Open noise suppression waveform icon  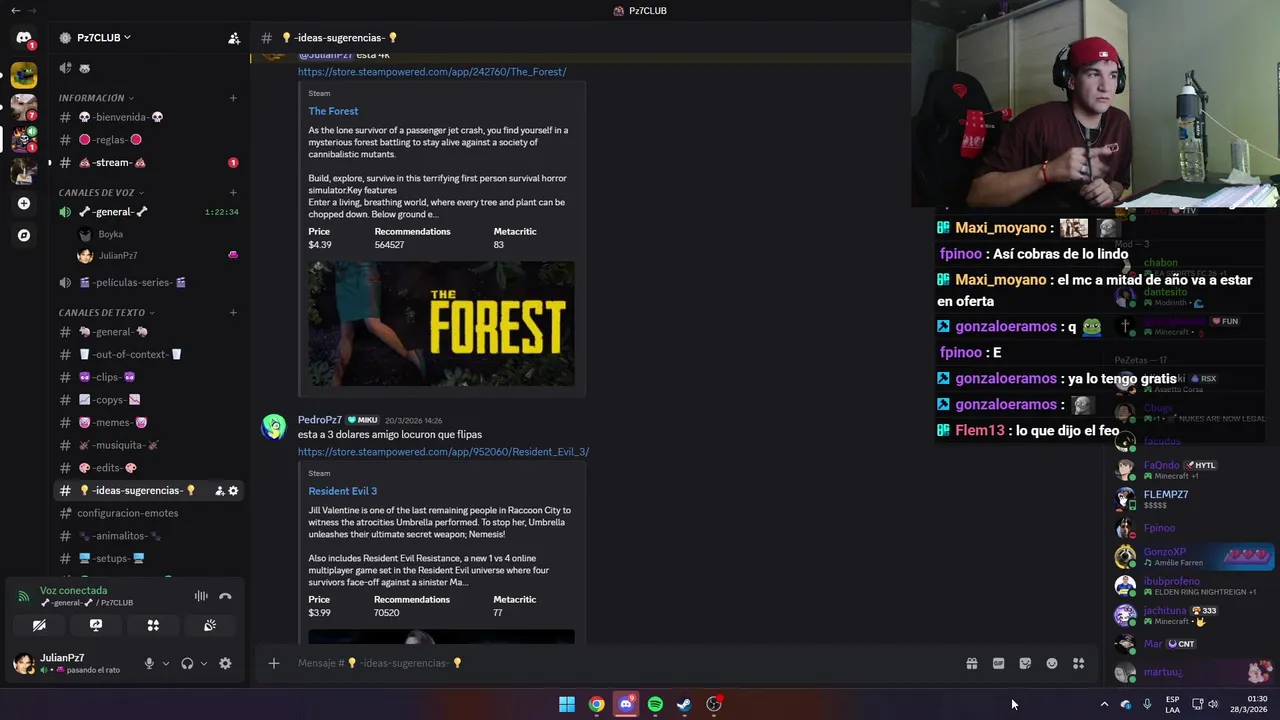pyautogui.click(x=201, y=596)
